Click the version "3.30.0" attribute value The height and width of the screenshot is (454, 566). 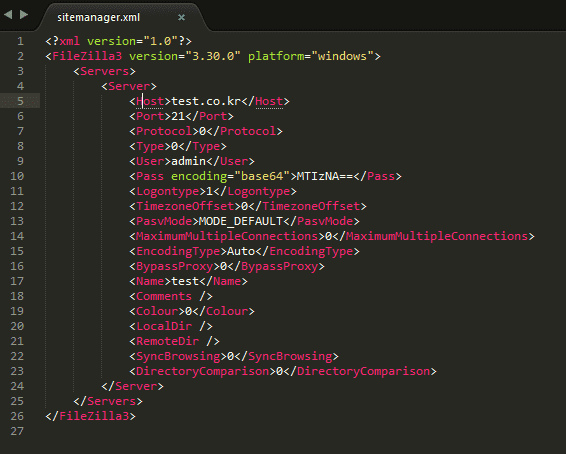213,56
